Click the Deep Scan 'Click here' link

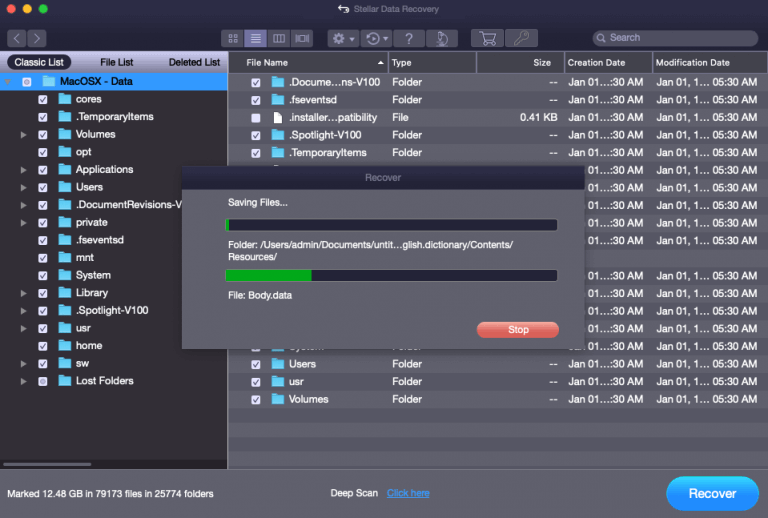408,493
